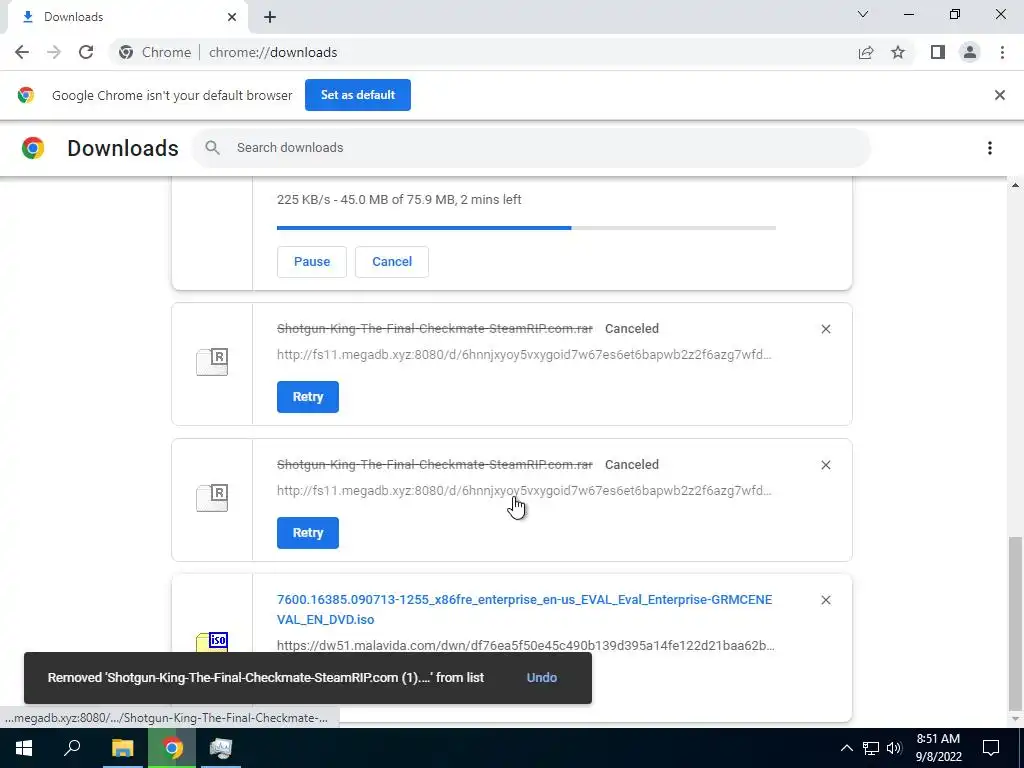Pause the active download
This screenshot has width=1024, height=768.
pyautogui.click(x=312, y=262)
